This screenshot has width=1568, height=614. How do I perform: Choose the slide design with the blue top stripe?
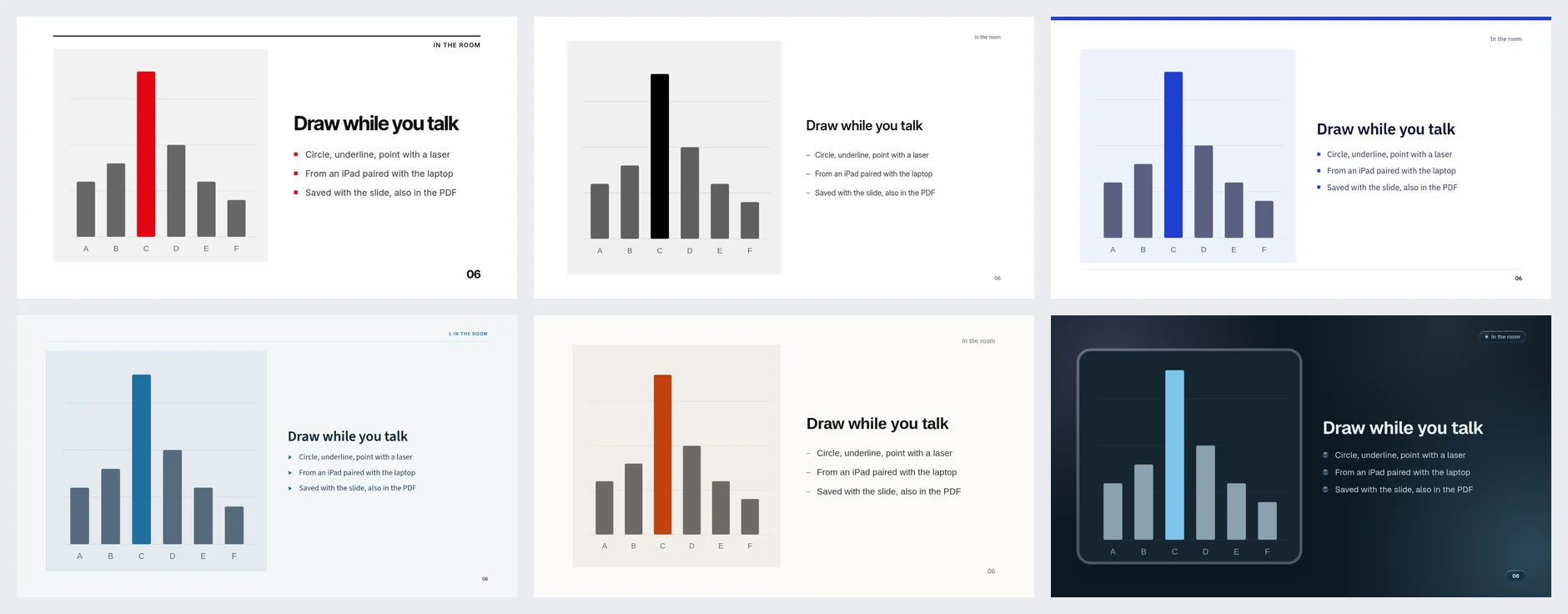tap(1301, 158)
